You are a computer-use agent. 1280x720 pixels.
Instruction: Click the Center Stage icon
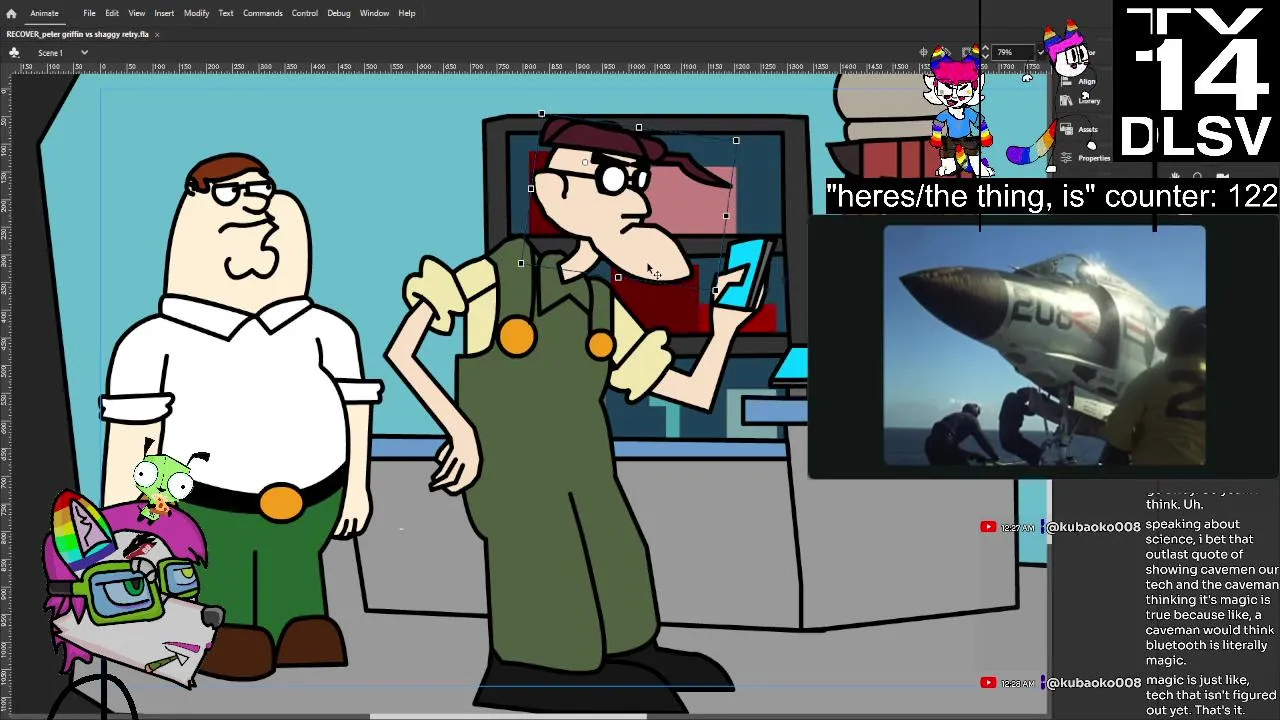[x=924, y=52]
